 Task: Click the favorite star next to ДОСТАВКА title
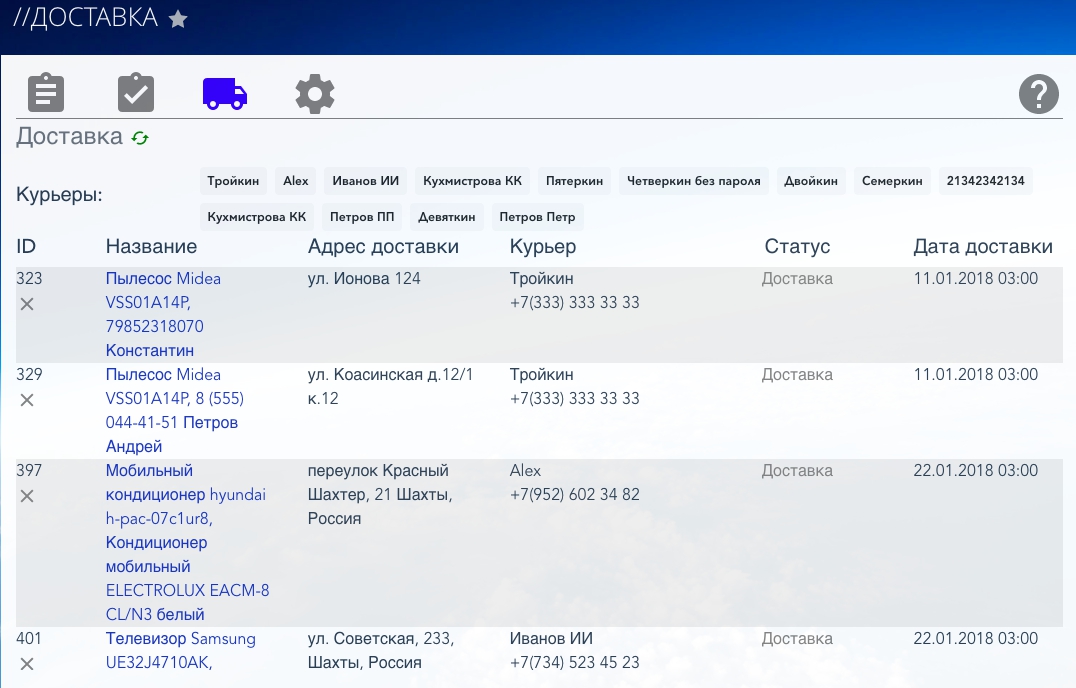[x=178, y=19]
